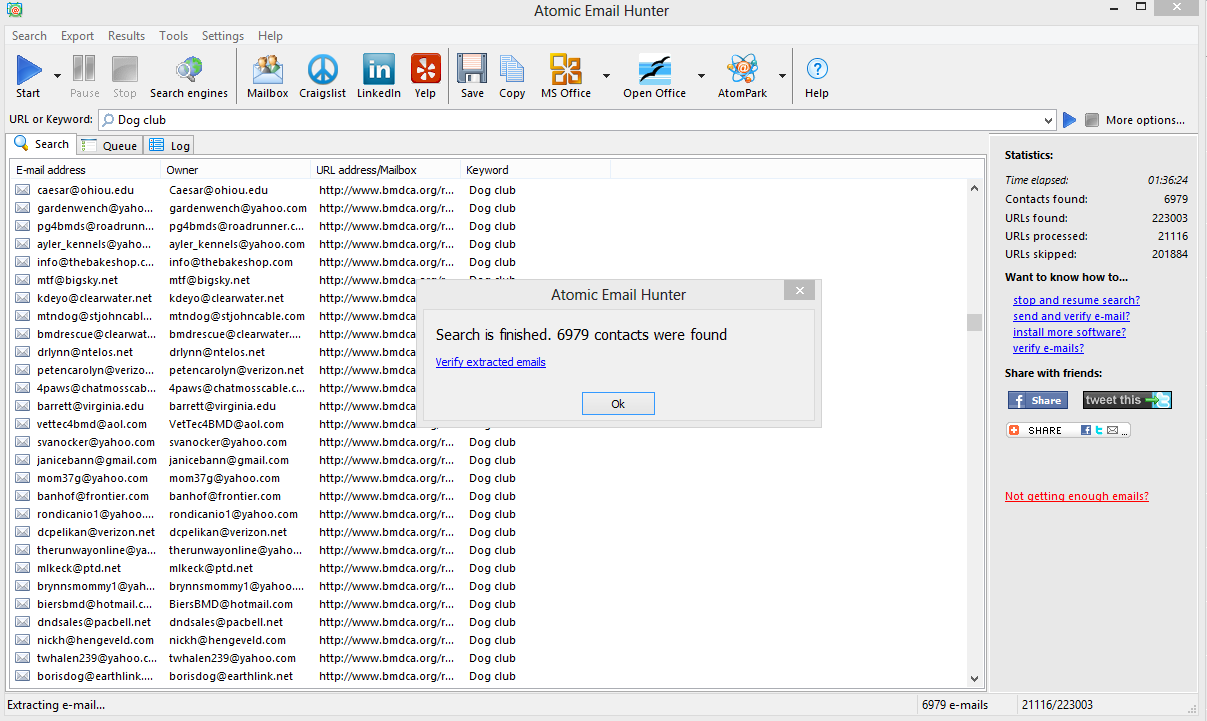
Task: Click the Pause toolbar icon
Action: pos(84,76)
